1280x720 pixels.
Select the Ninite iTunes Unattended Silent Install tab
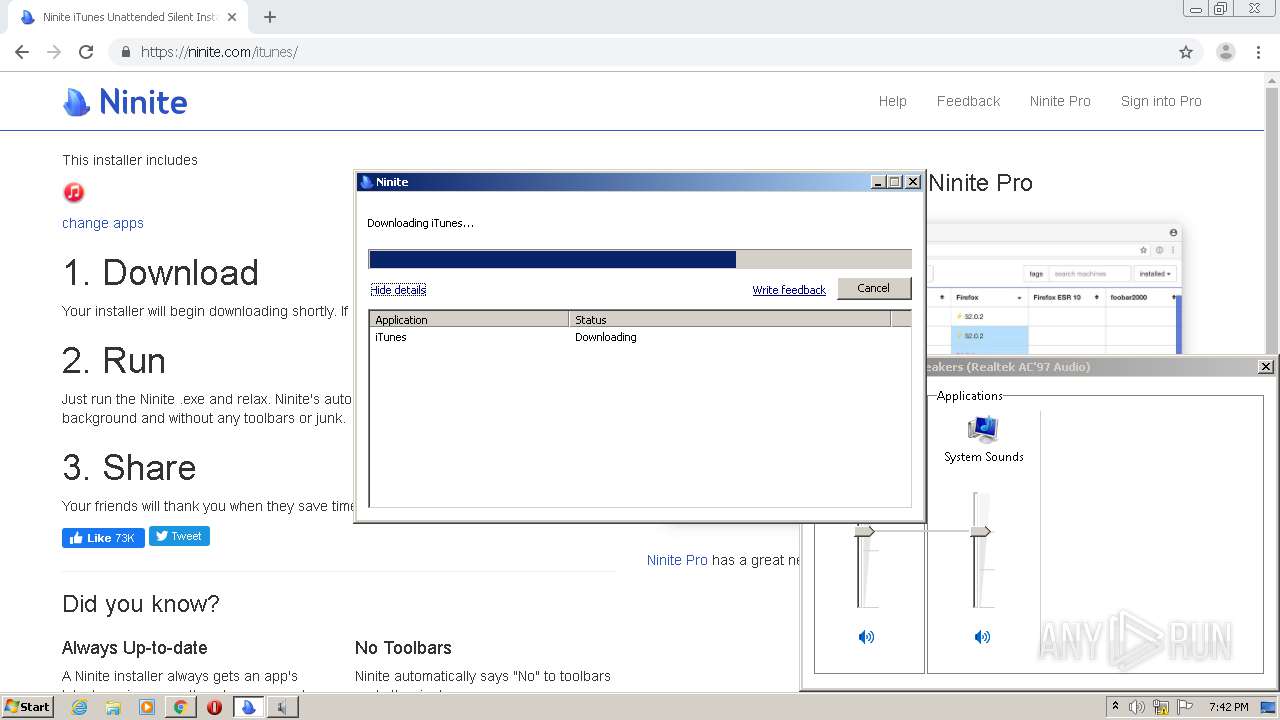(128, 17)
